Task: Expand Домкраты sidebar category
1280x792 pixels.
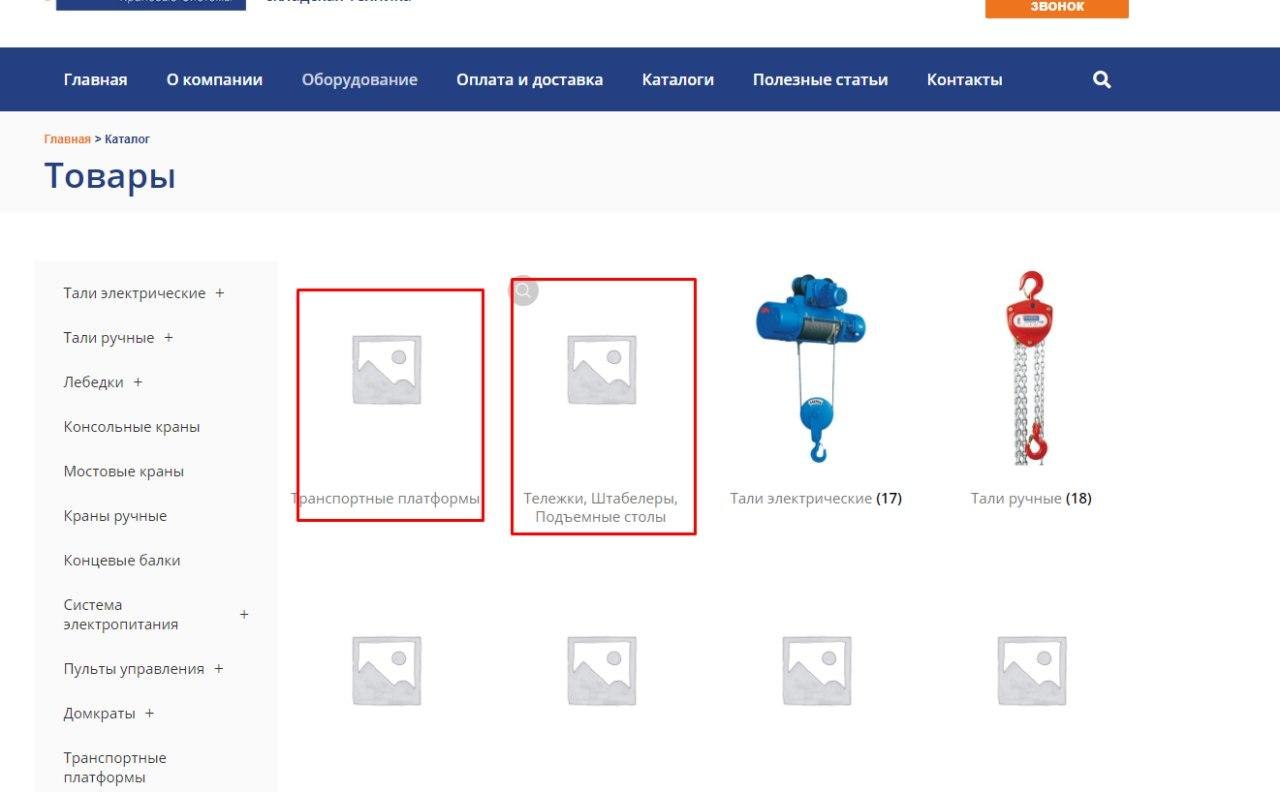Action: [150, 713]
